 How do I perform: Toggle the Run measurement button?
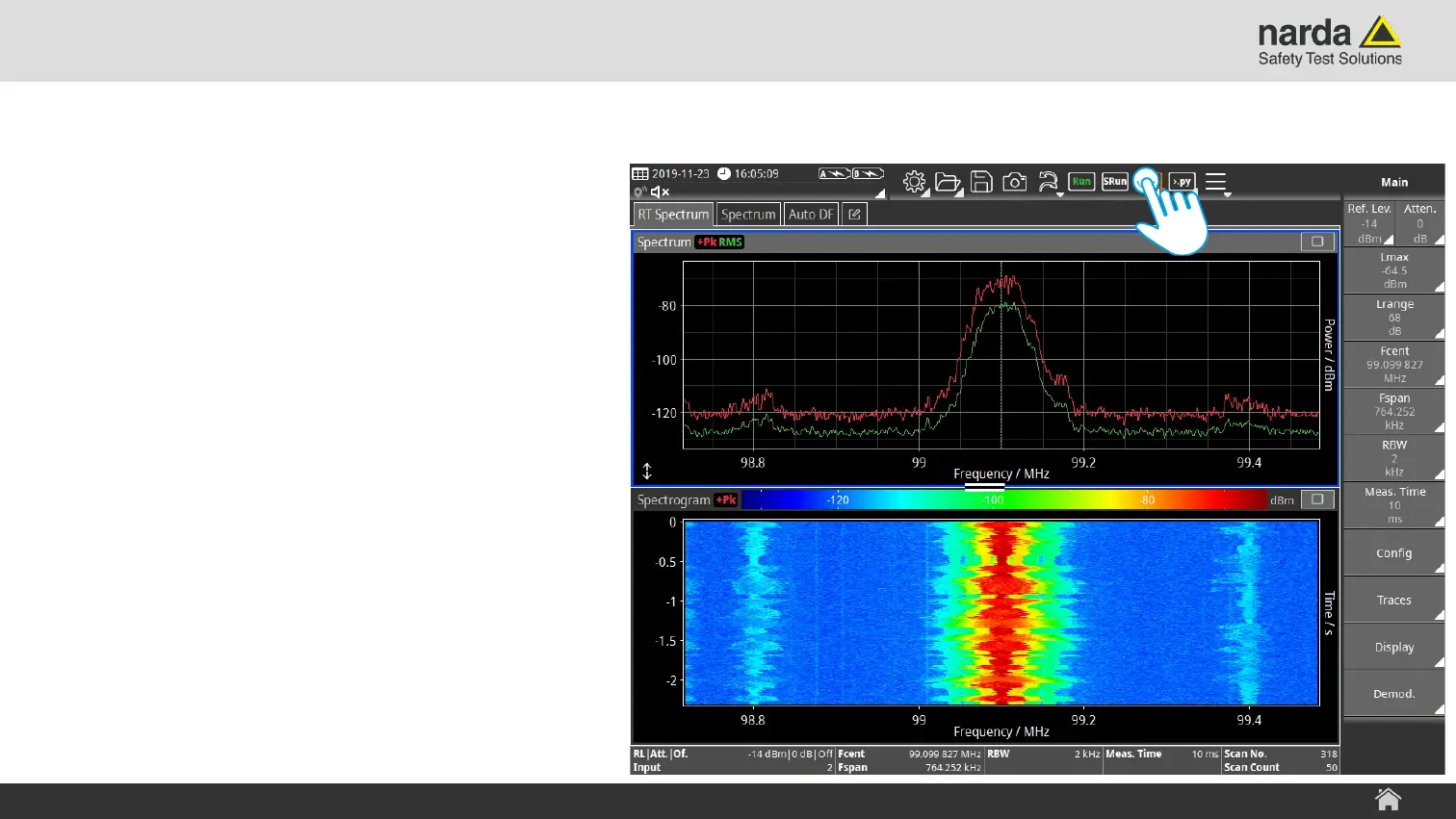1081,182
